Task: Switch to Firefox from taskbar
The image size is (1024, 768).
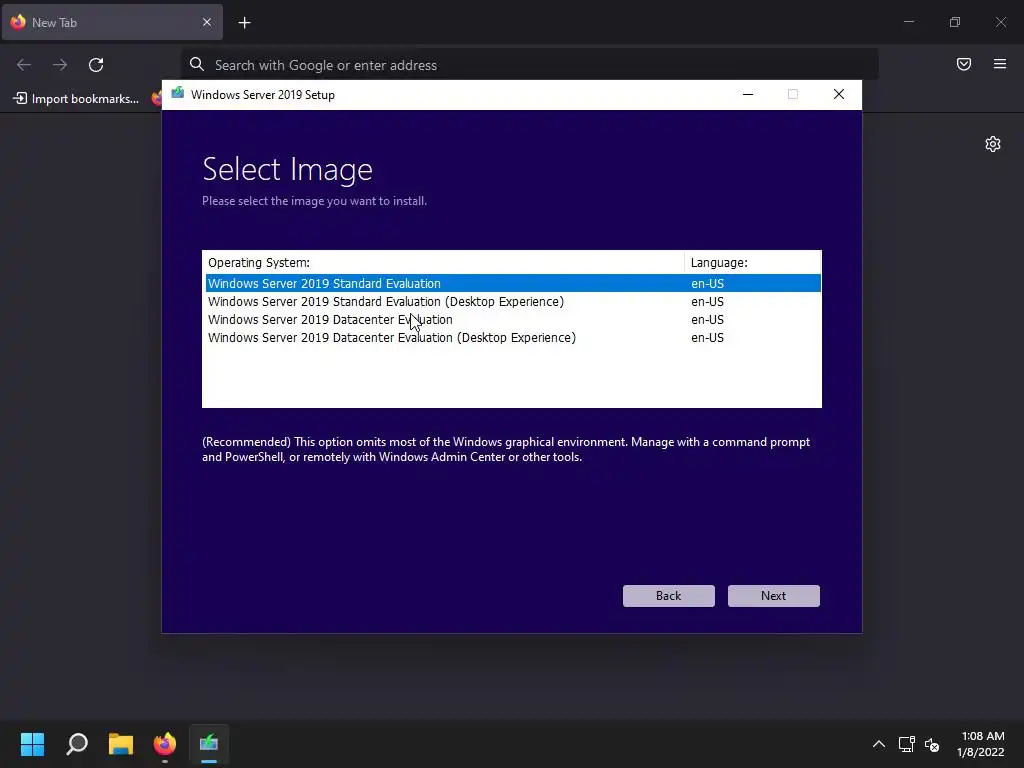Action: point(165,743)
